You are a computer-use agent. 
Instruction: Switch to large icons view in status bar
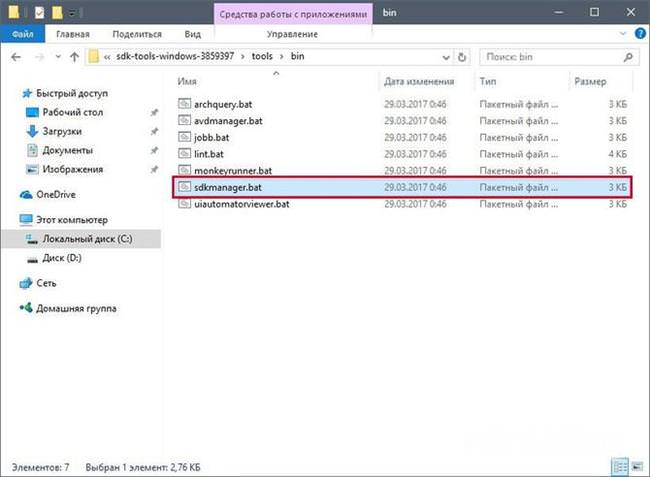[x=637, y=467]
